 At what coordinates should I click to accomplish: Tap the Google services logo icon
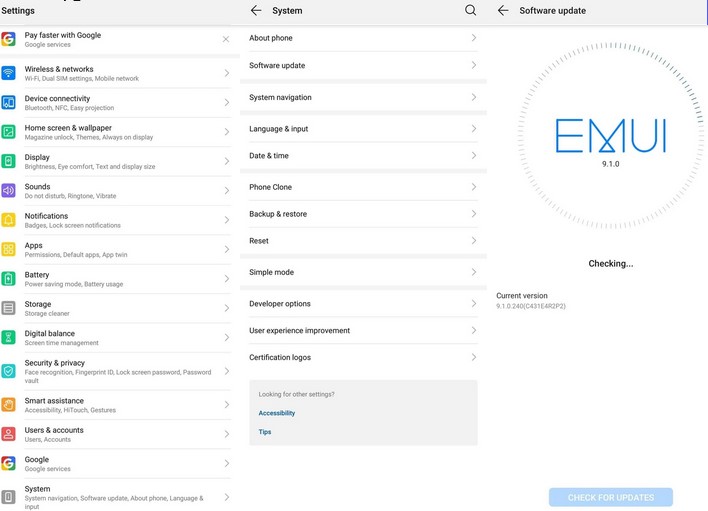tap(8, 463)
